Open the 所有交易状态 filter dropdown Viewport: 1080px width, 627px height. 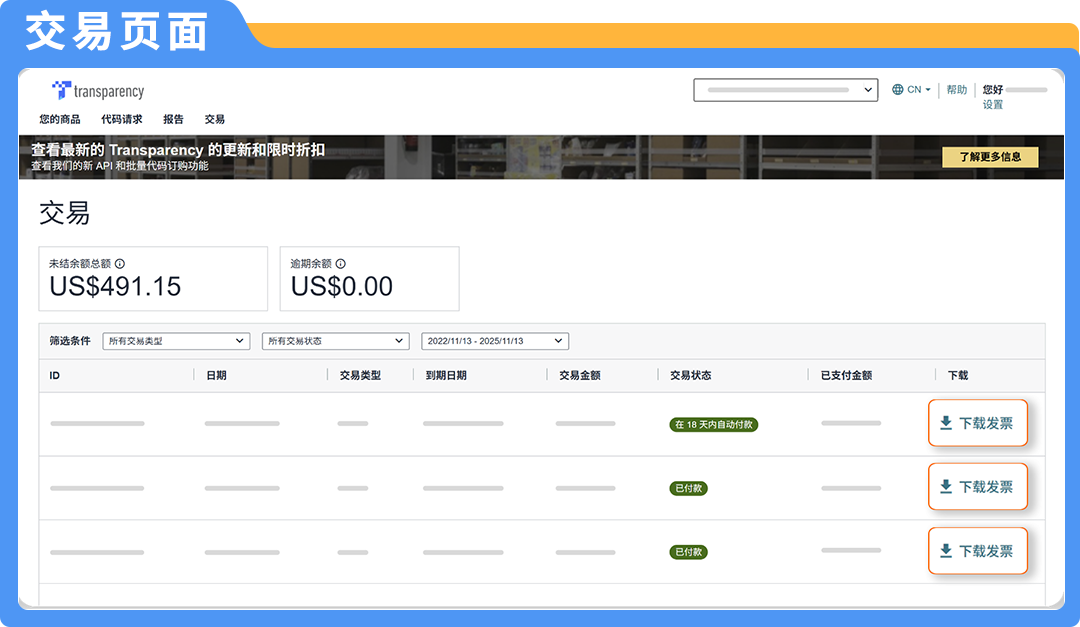335,340
